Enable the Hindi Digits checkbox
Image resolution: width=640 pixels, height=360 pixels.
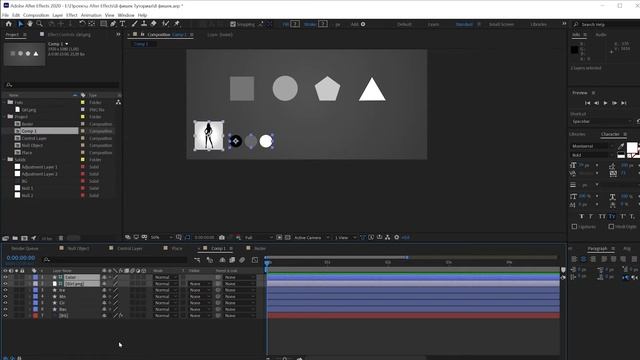[611, 227]
